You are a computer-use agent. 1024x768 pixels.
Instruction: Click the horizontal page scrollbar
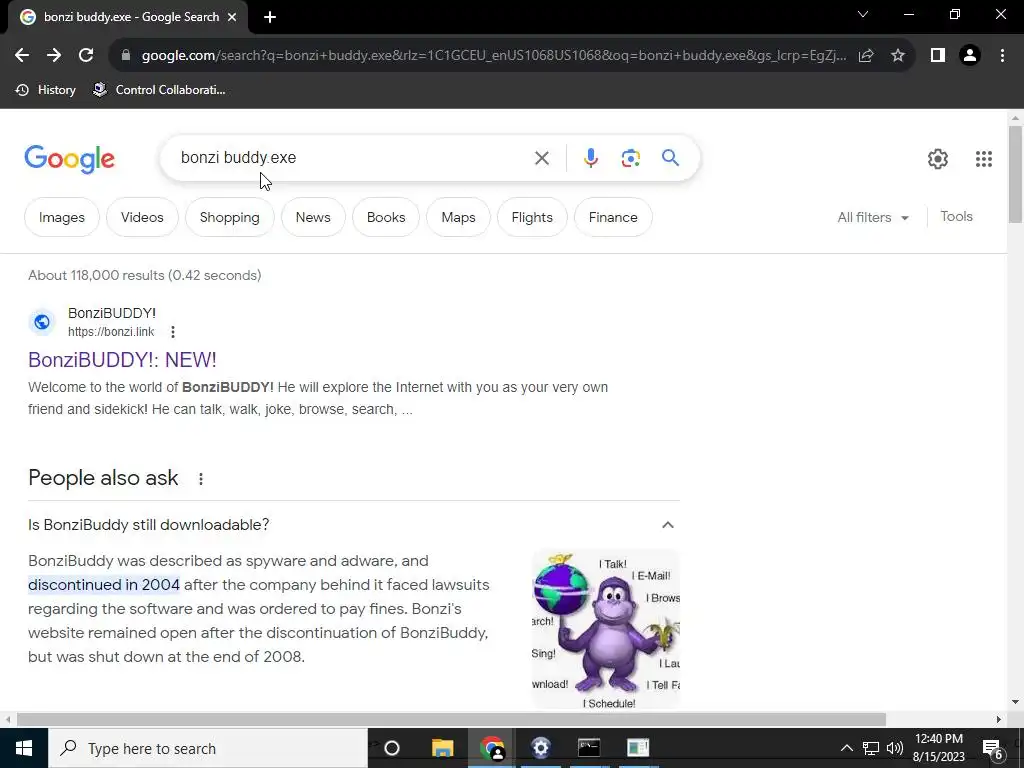451,720
